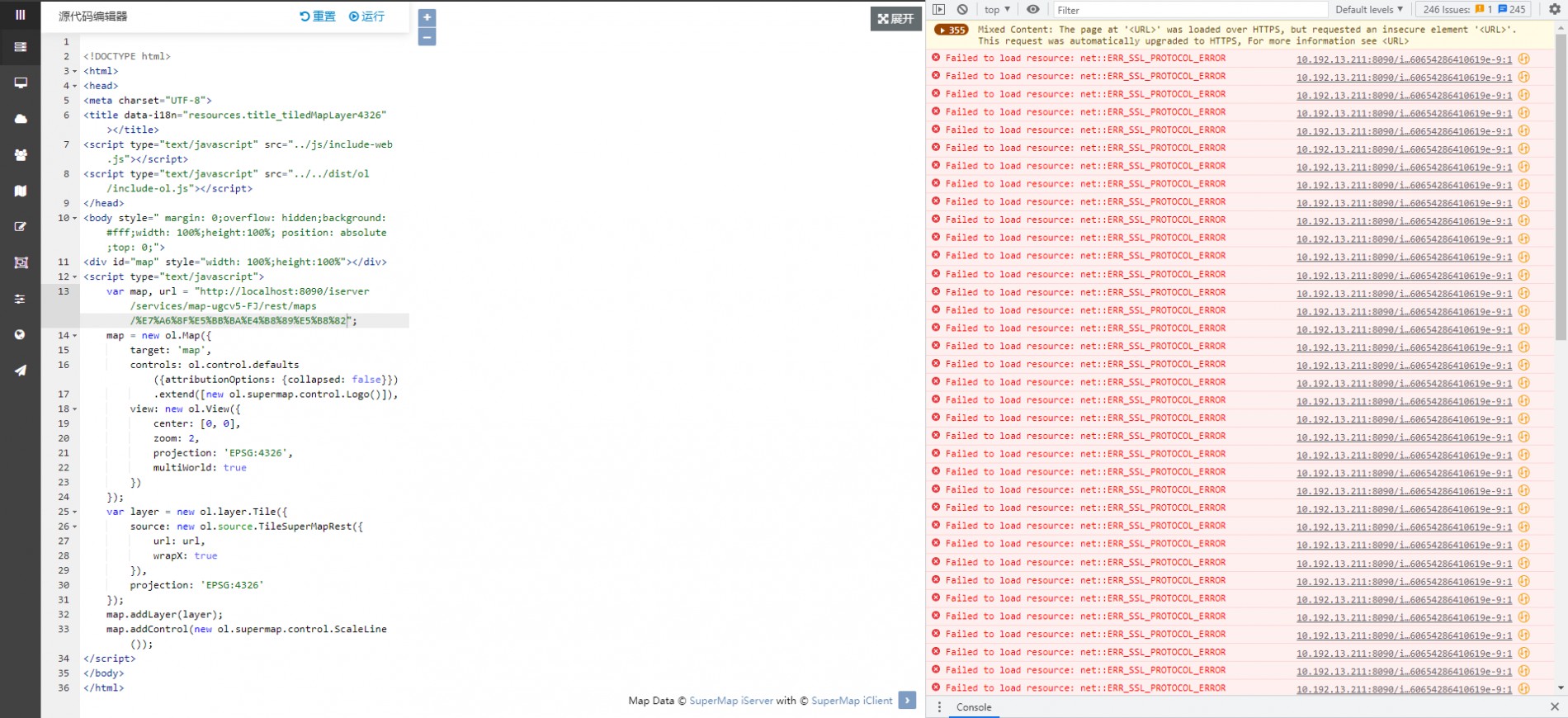This screenshot has width=1568, height=718.
Task: Open the top context dropdown
Action: pos(997,10)
